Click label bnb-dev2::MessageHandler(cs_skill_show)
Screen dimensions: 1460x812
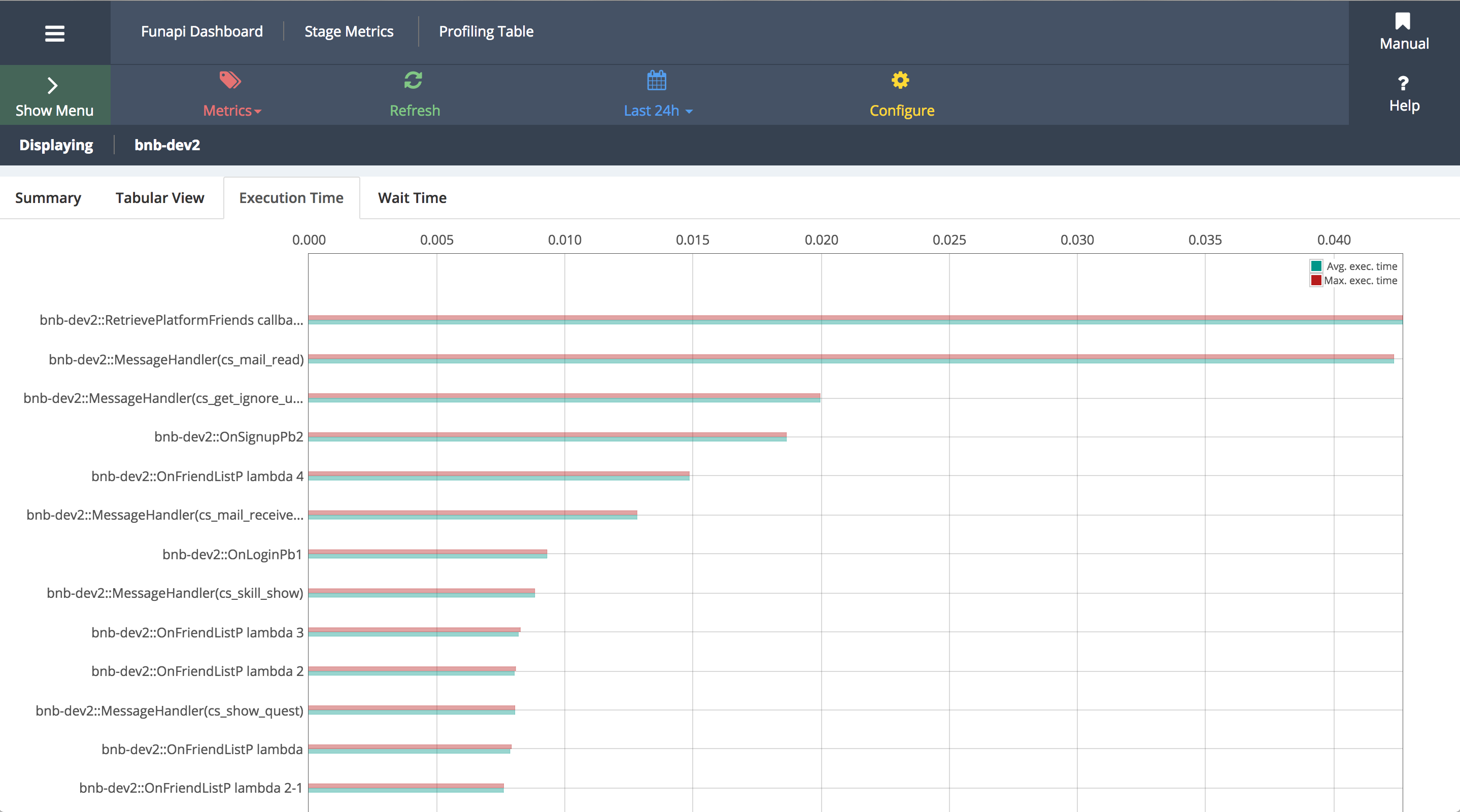[x=175, y=593]
